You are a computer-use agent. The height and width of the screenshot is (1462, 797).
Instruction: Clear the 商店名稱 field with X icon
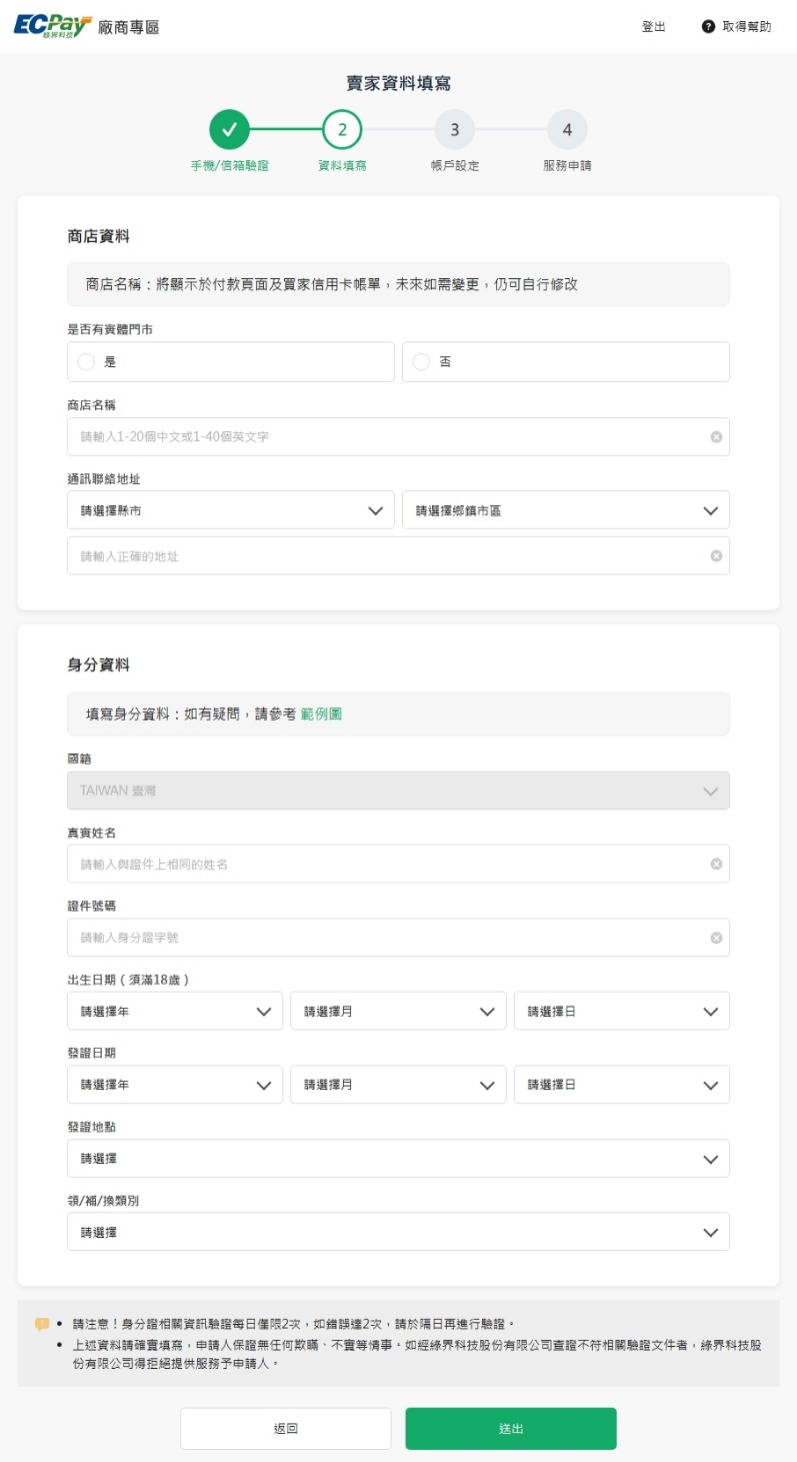(x=716, y=437)
